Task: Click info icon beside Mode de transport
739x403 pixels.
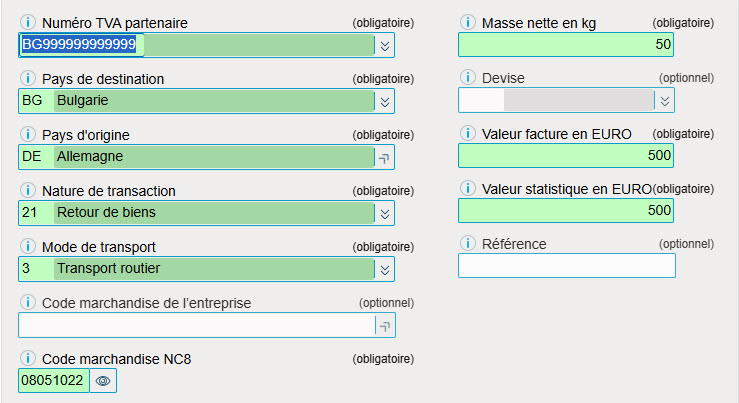Action: pyautogui.click(x=28, y=247)
